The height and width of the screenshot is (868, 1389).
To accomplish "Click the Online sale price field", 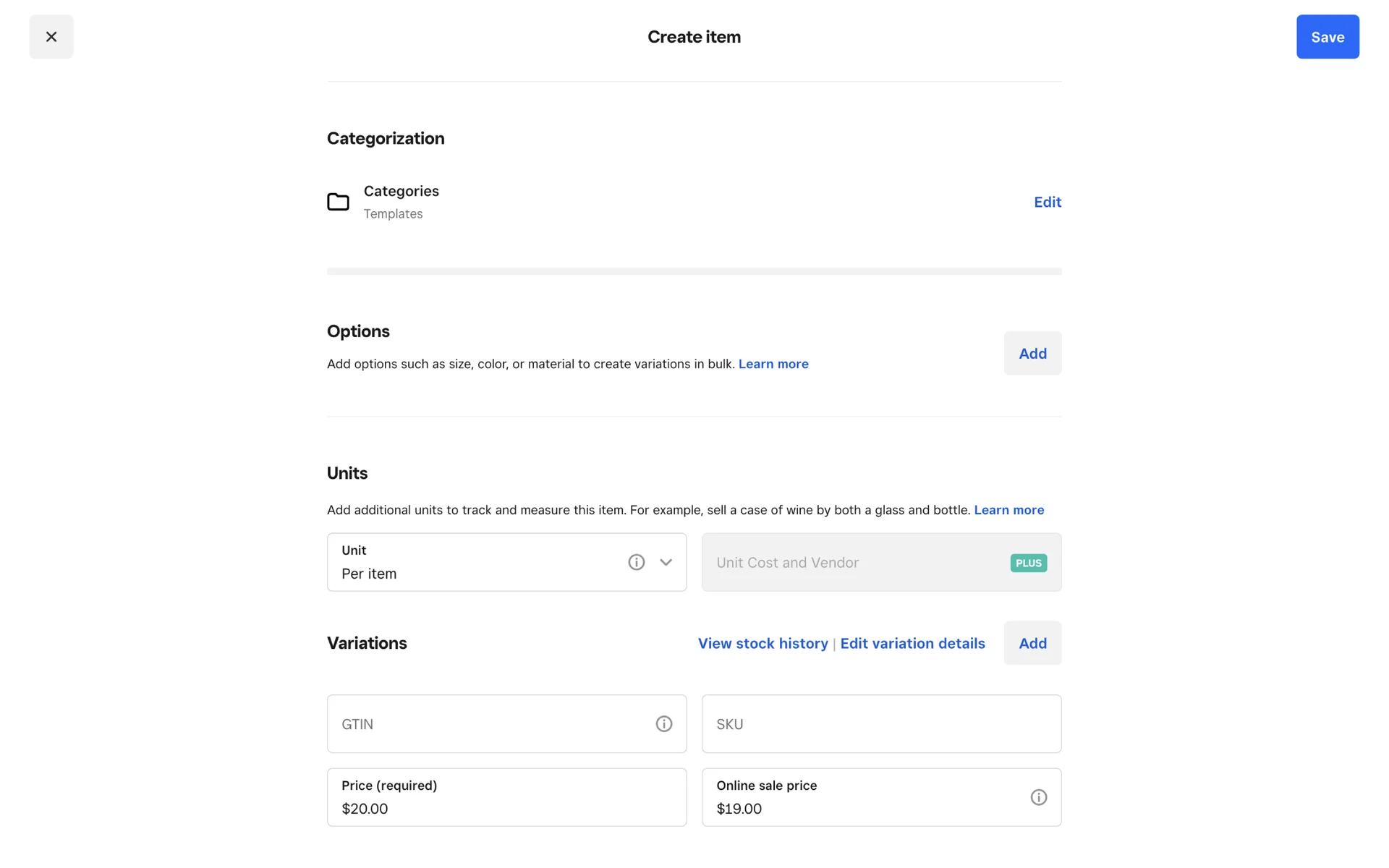I will point(861,798).
